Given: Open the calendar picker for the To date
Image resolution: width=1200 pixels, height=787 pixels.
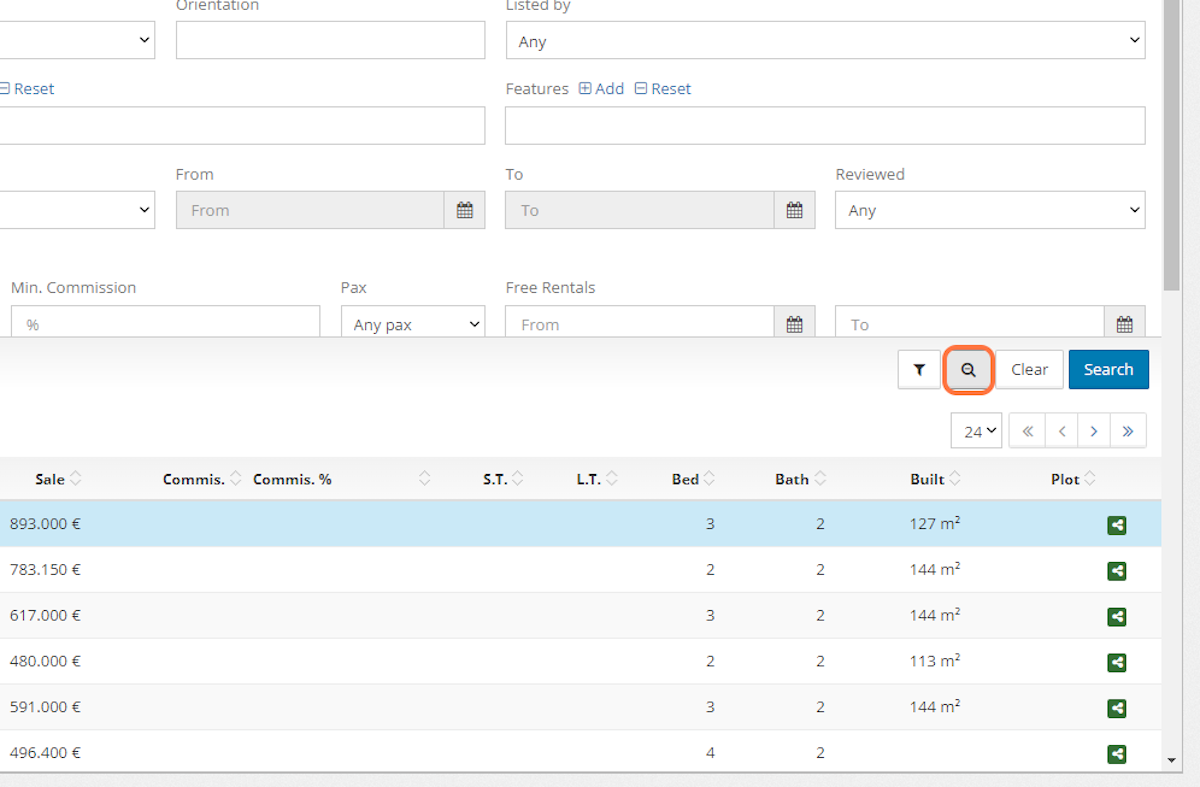Looking at the screenshot, I should click(x=794, y=210).
